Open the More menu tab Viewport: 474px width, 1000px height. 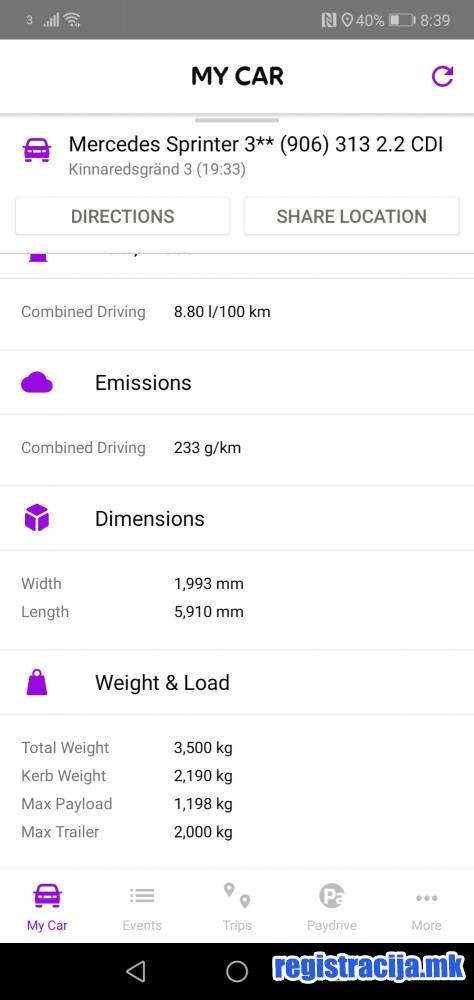(x=426, y=906)
